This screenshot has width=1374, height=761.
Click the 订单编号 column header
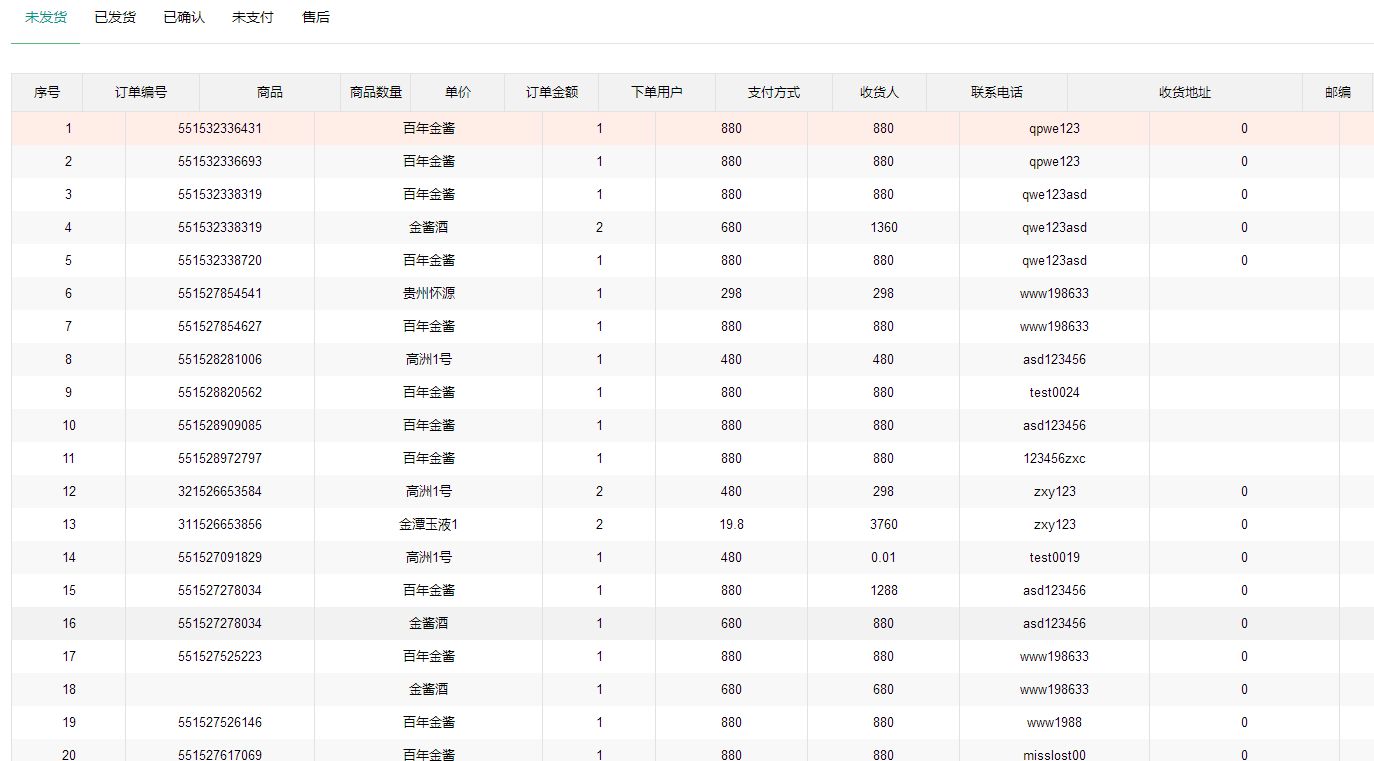141,92
